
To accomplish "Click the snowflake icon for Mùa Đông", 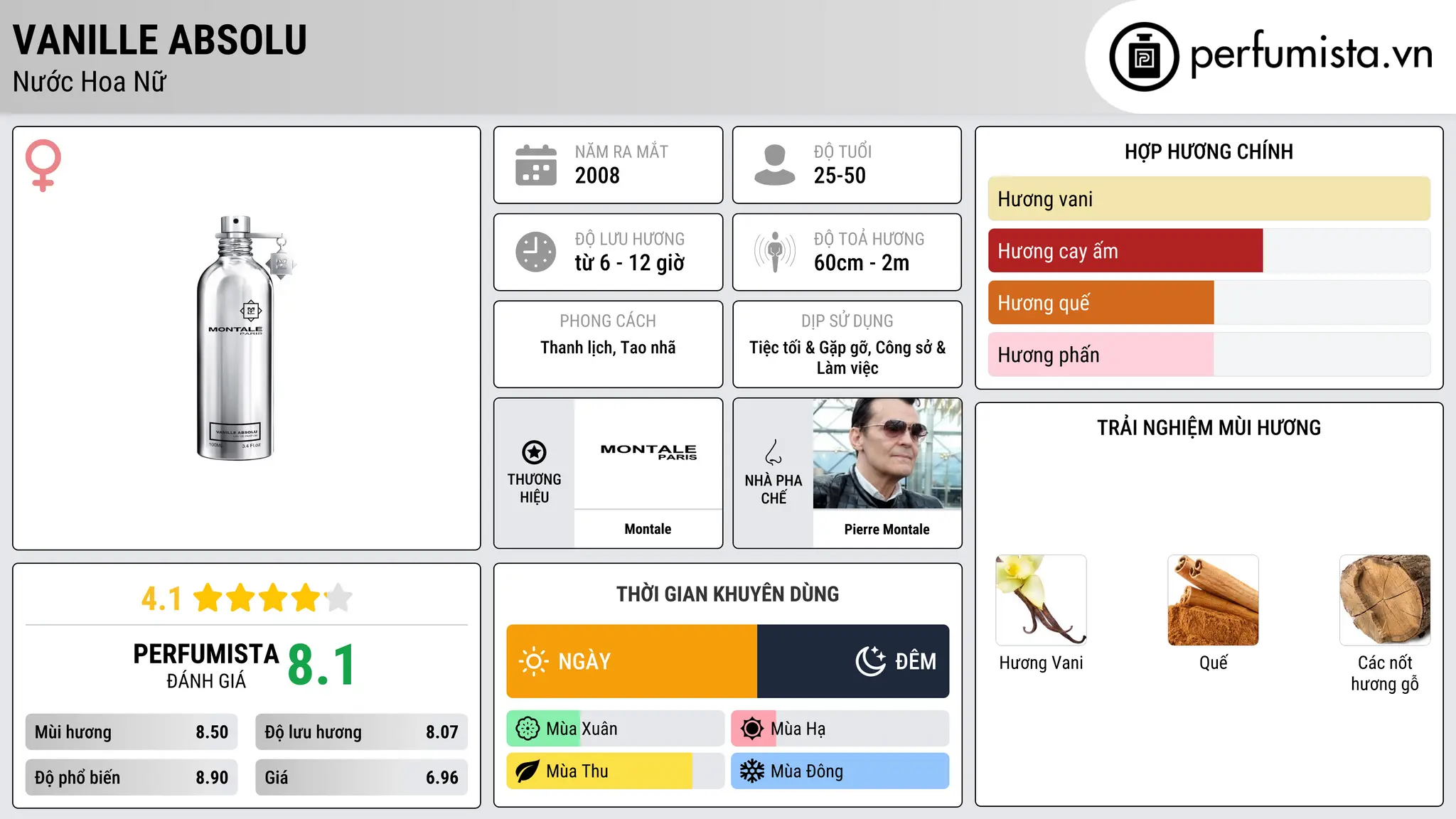I will [752, 771].
